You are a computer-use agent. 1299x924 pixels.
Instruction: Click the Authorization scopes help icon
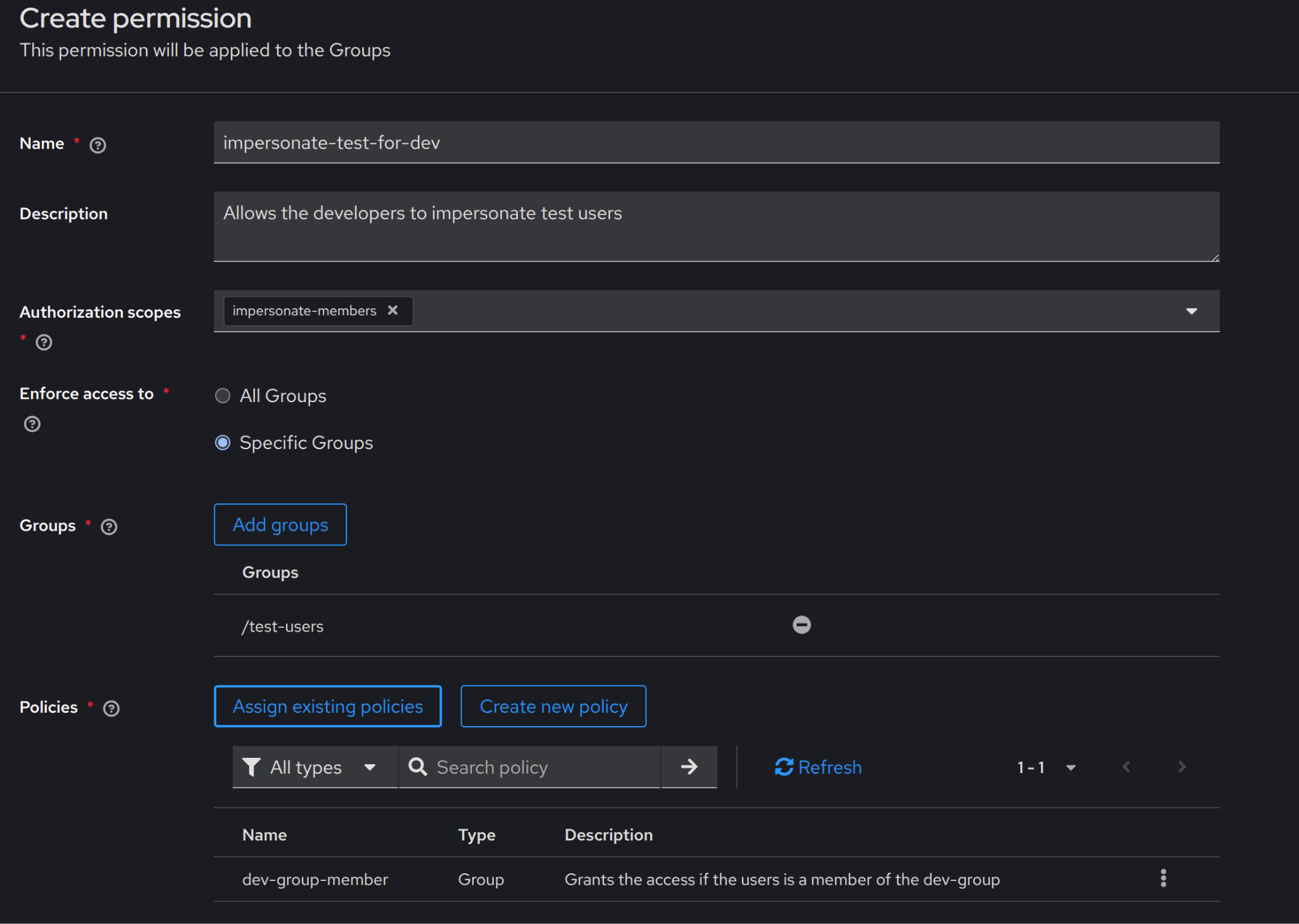click(x=44, y=342)
